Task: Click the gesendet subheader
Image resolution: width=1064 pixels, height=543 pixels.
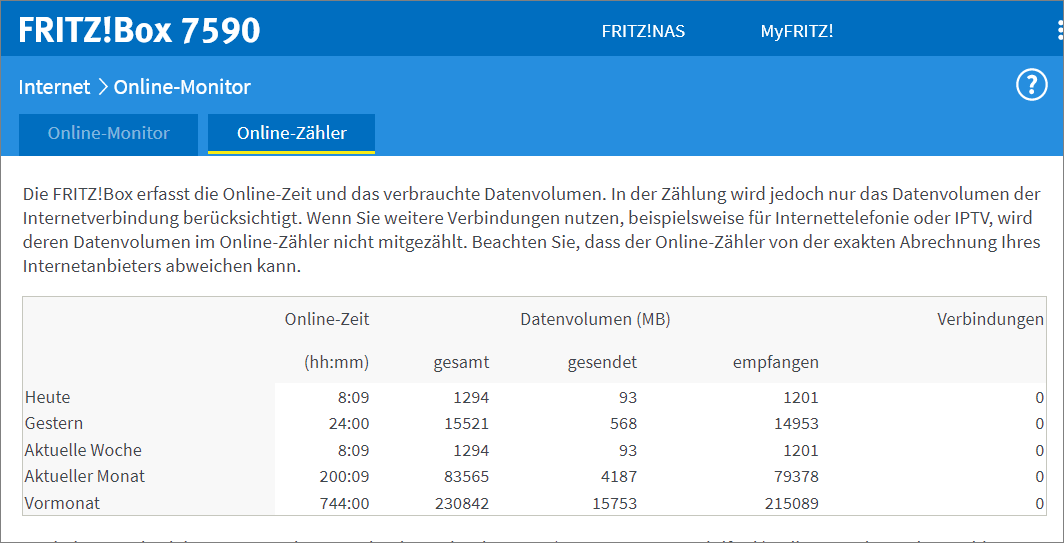Action: click(x=603, y=362)
